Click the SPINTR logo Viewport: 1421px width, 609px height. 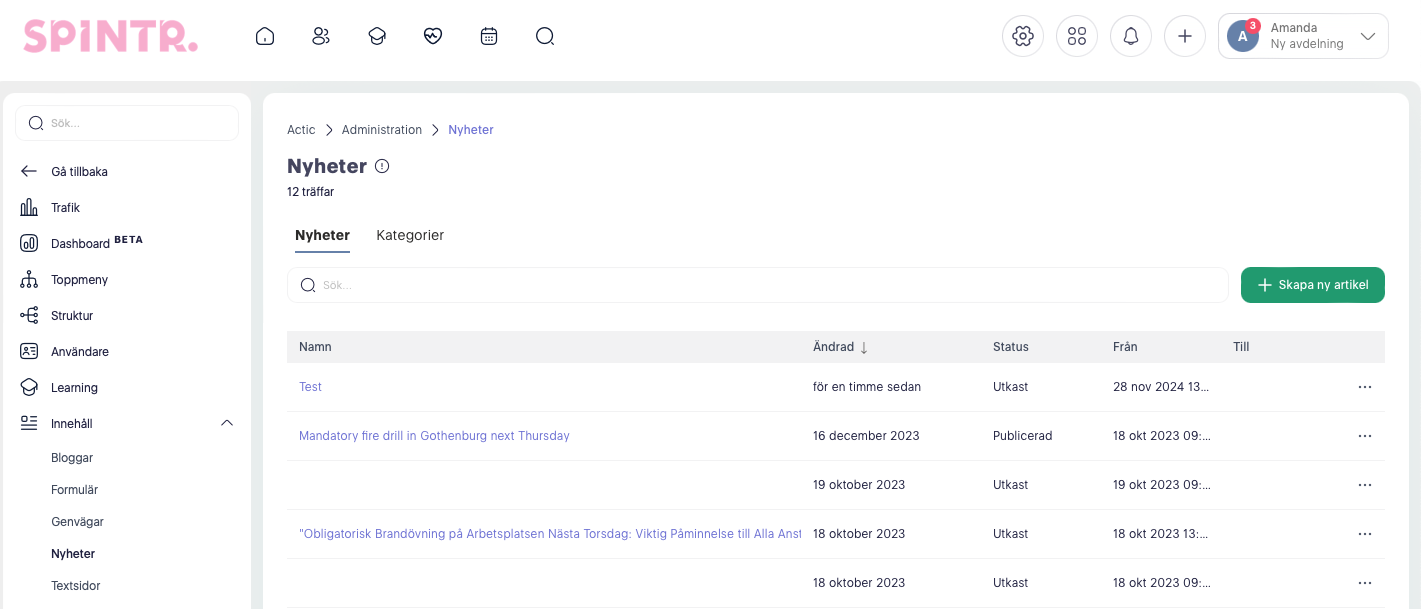tap(111, 37)
